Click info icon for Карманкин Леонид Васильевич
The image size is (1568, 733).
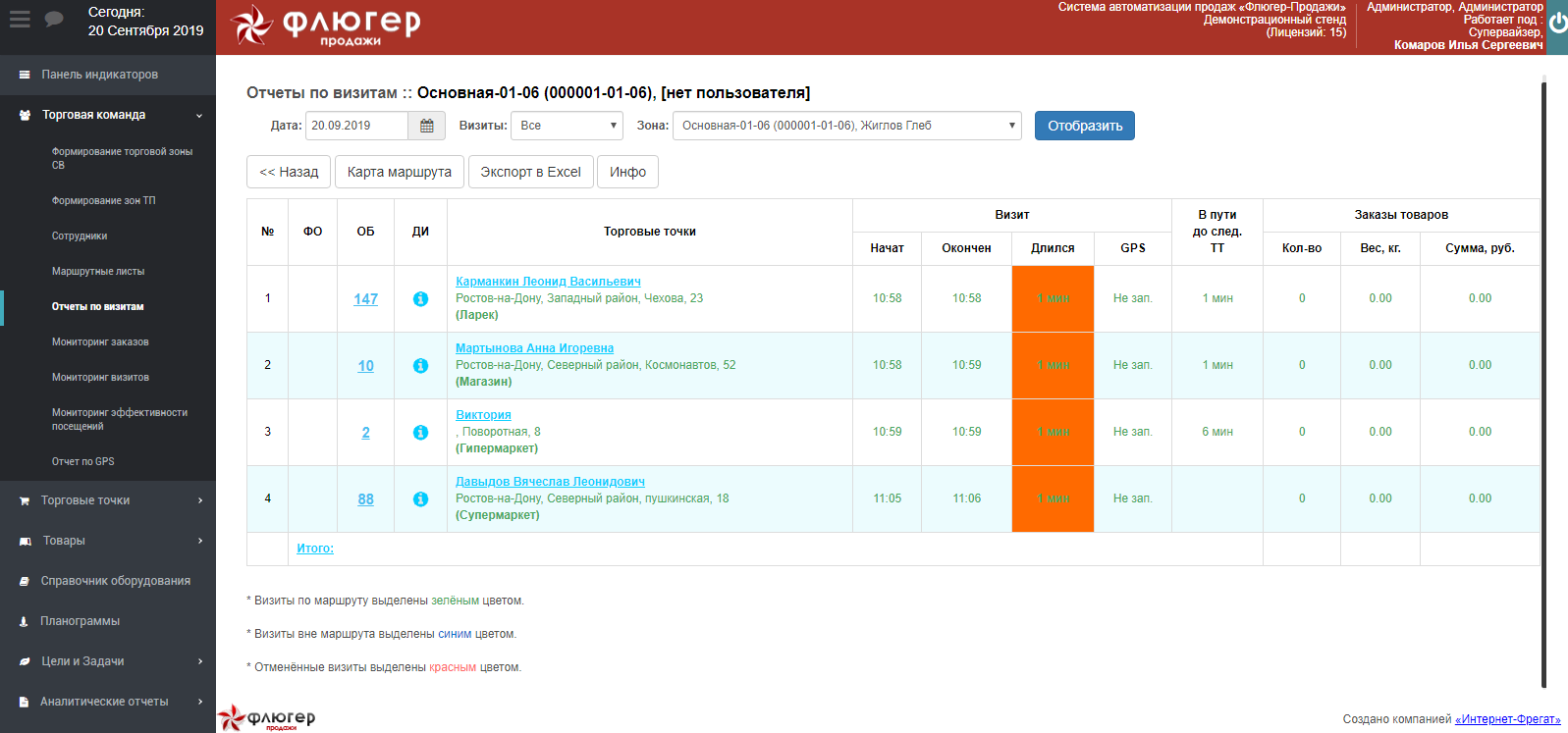point(420,299)
